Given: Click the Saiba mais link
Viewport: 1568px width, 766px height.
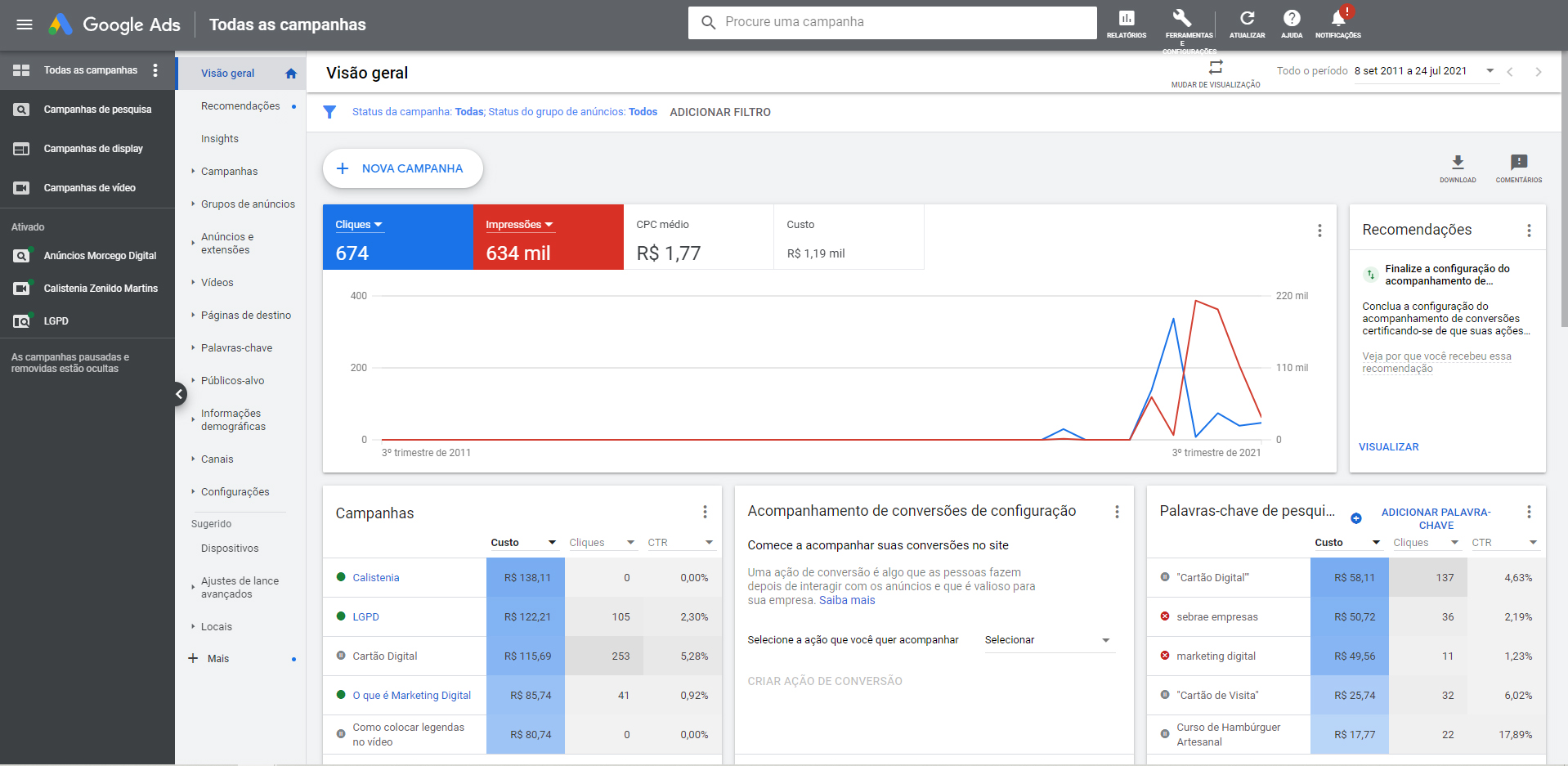Looking at the screenshot, I should (x=847, y=601).
